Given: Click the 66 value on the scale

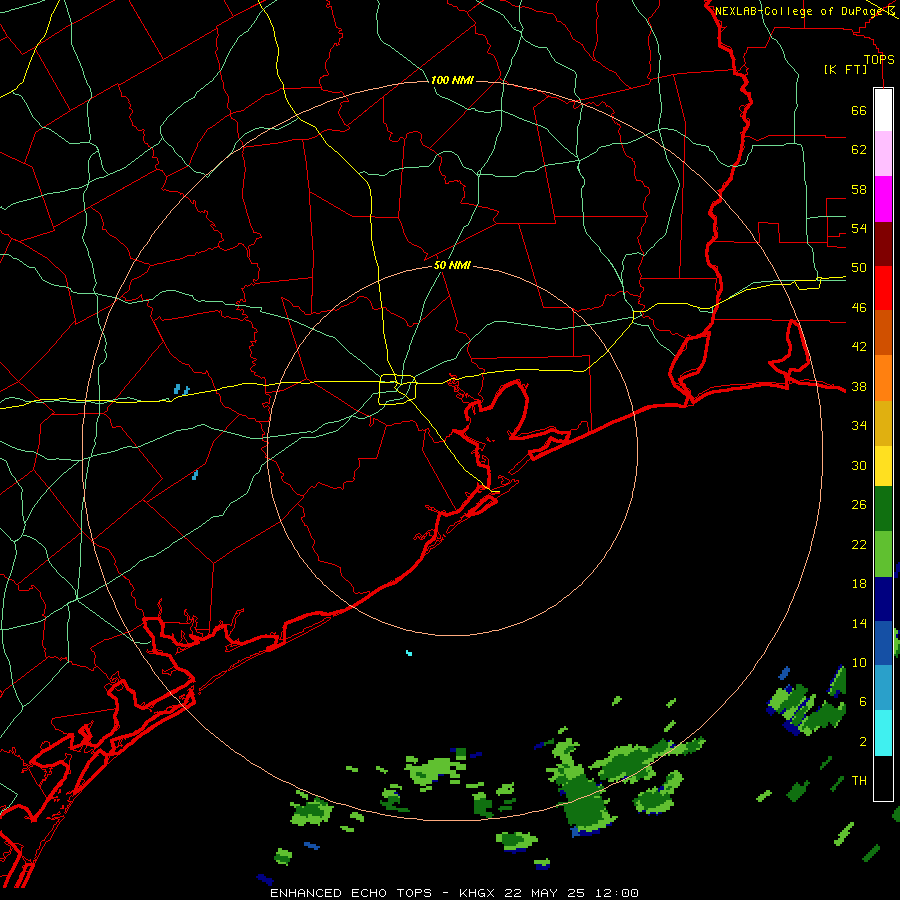Looking at the screenshot, I should point(859,111).
